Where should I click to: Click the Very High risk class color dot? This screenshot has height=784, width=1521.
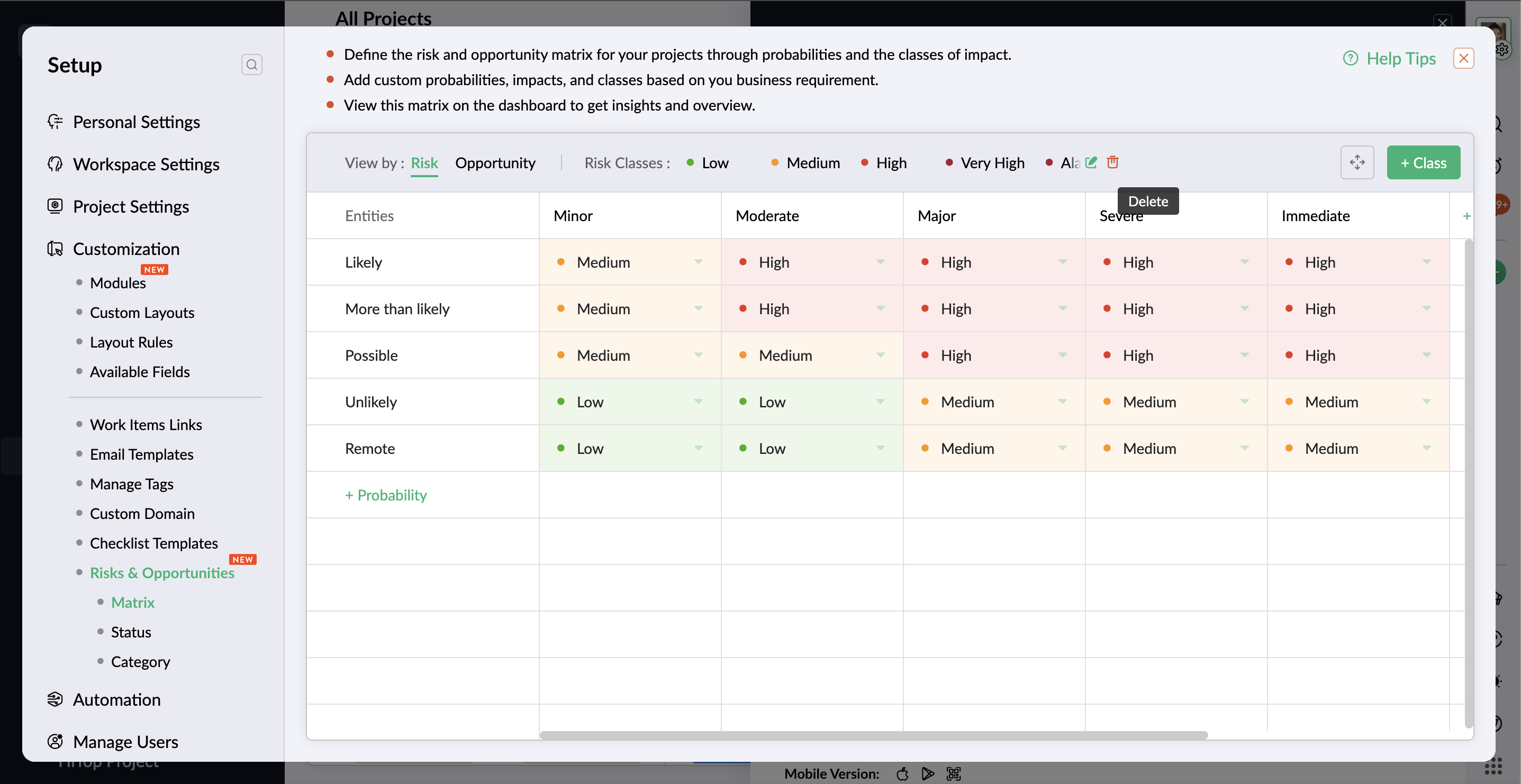[949, 162]
